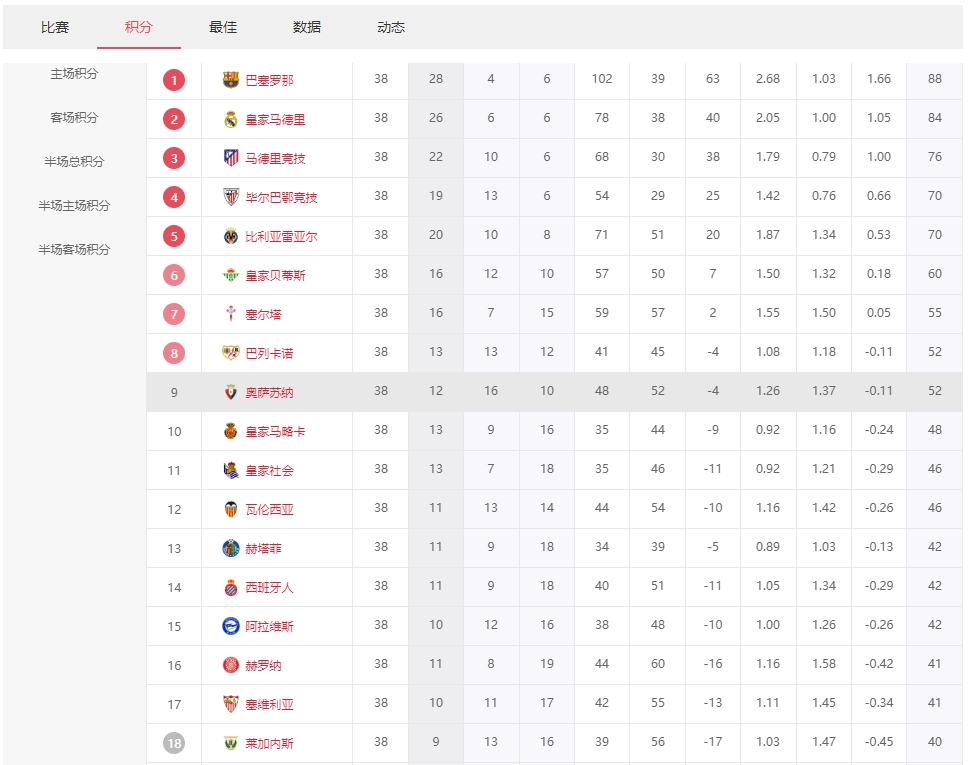973x765 pixels.
Task: Open the 塞尔塔 team link
Action: point(264,314)
